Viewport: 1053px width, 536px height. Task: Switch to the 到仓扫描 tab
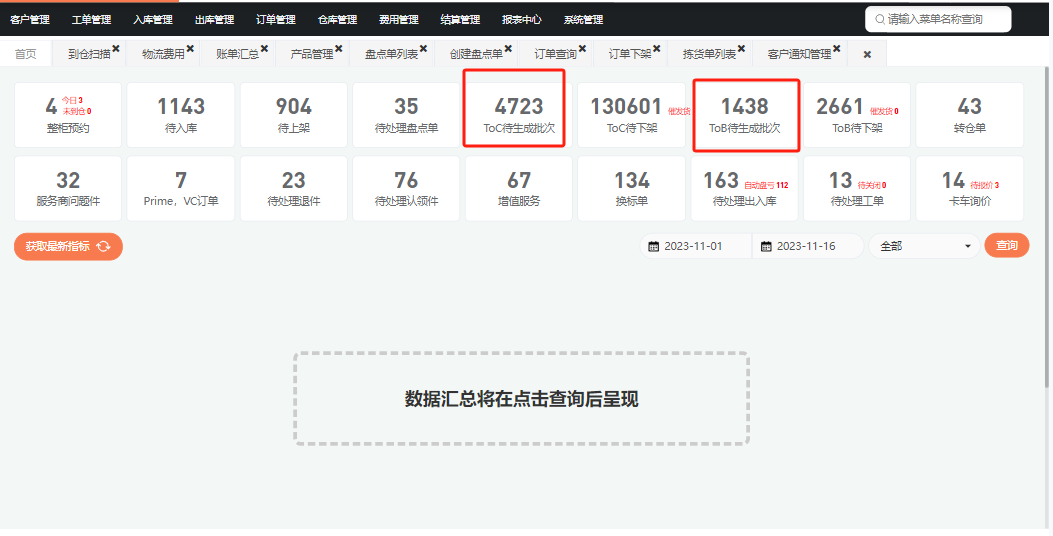[89, 54]
